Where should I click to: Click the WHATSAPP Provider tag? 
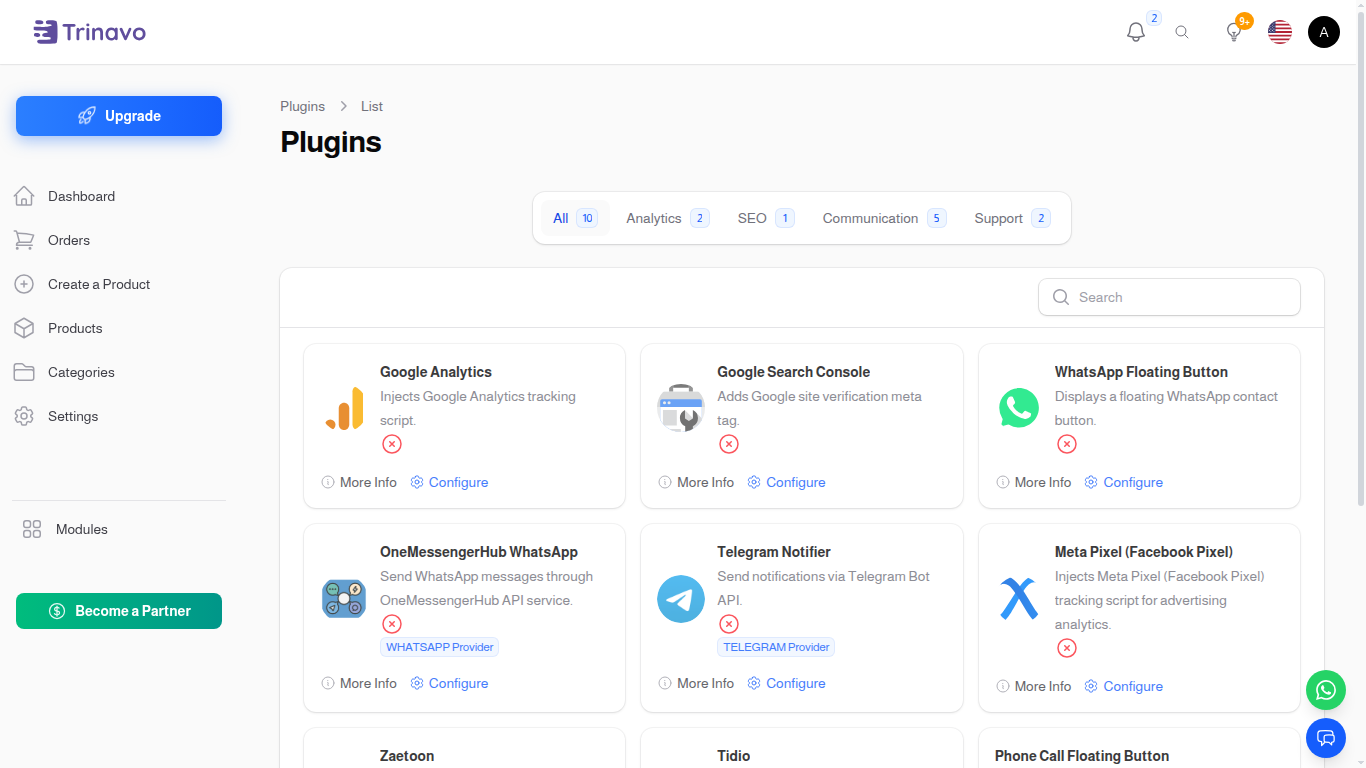pos(440,647)
